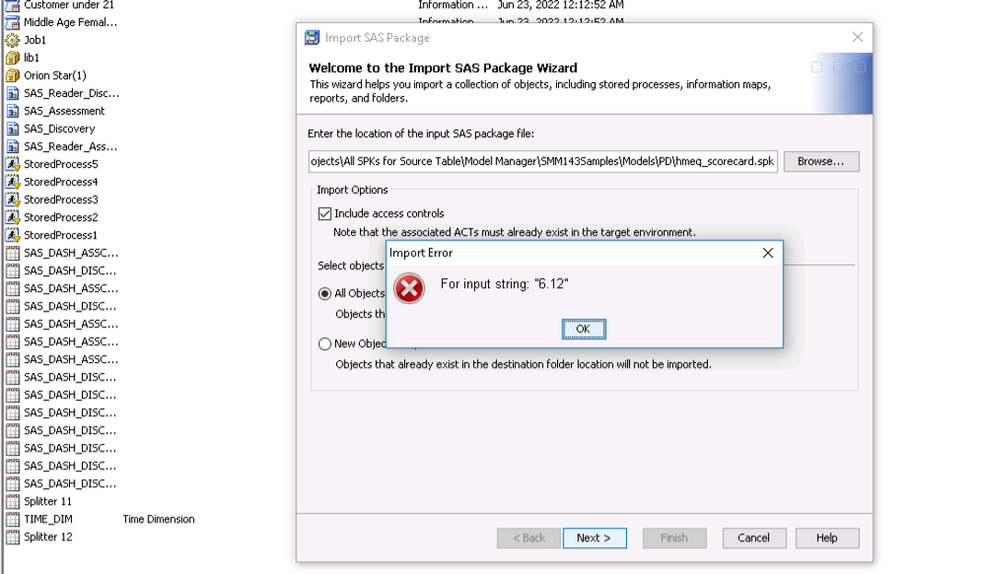Click the Customer under 21 icon
Image resolution: width=999 pixels, height=574 pixels.
12,5
